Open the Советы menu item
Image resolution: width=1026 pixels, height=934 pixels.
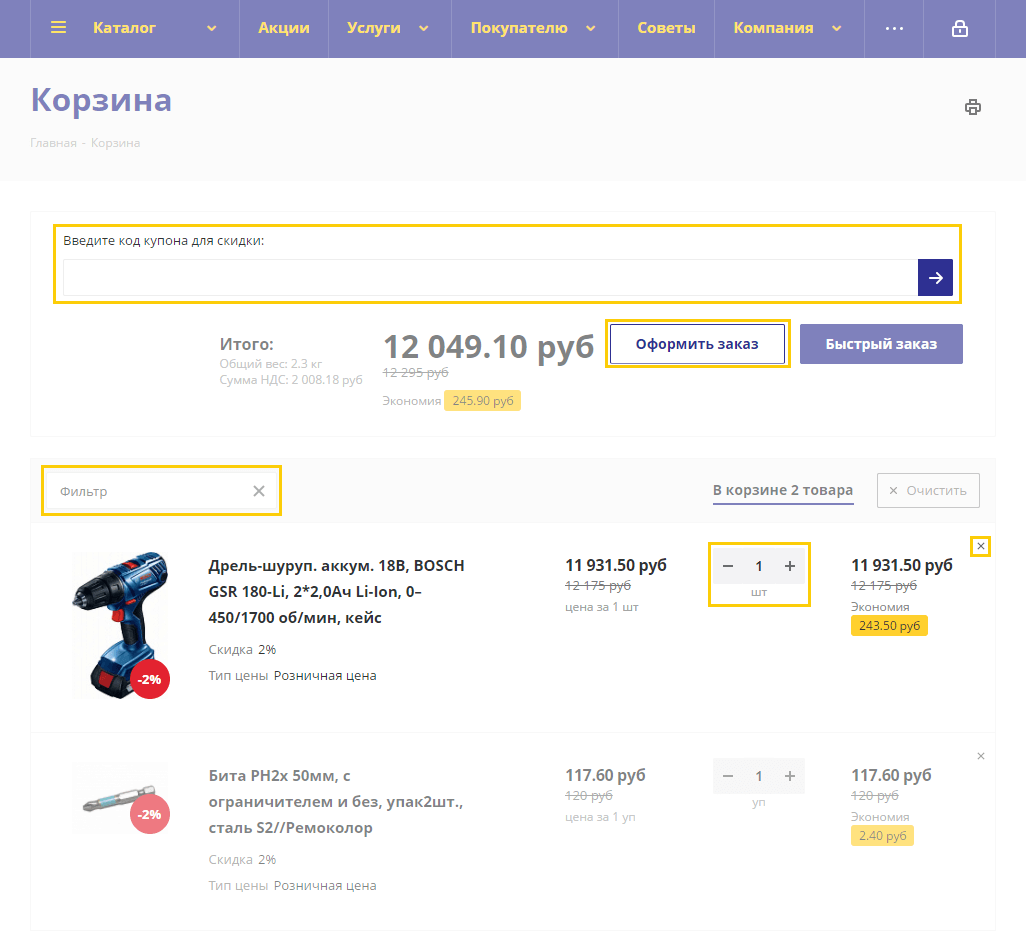[x=666, y=28]
